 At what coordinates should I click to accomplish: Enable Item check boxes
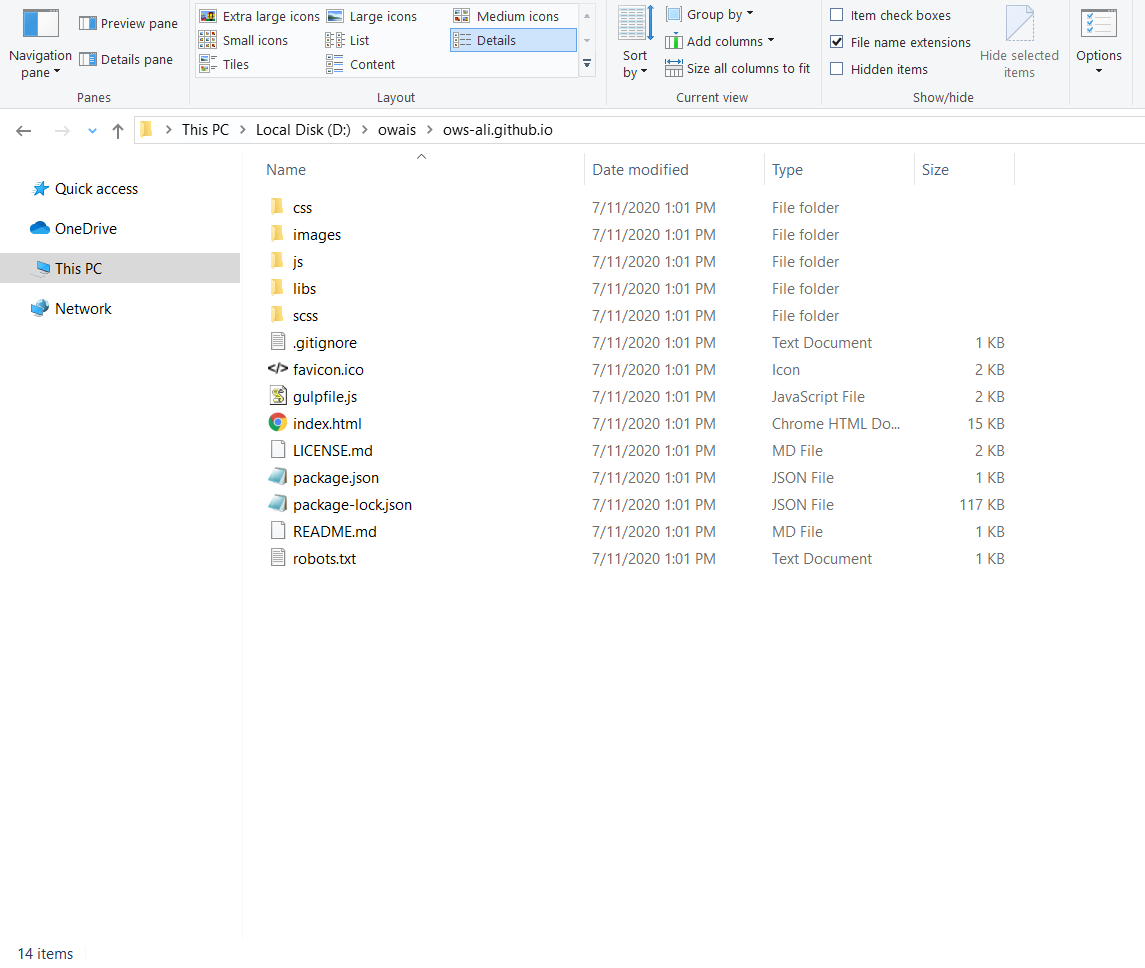click(837, 15)
